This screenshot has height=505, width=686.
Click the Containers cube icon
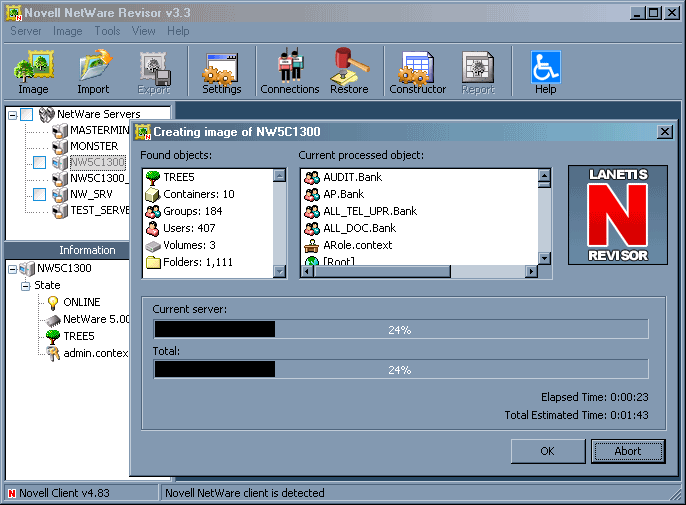click(153, 194)
